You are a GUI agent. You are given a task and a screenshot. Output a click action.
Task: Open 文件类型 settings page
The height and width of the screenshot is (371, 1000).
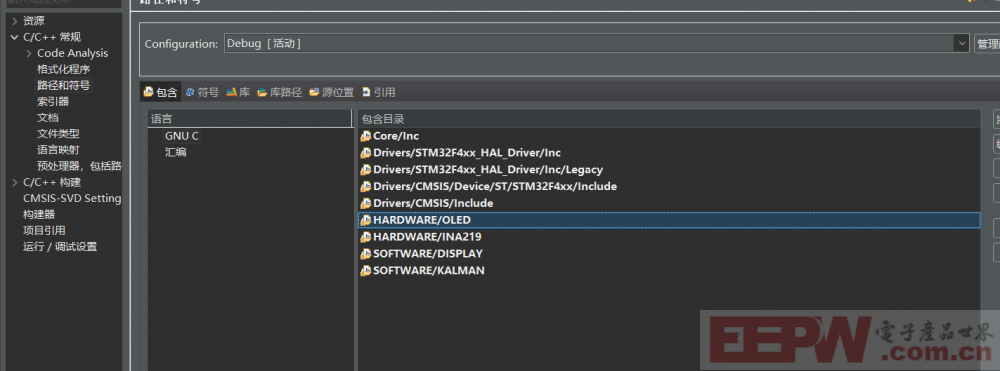[58, 134]
